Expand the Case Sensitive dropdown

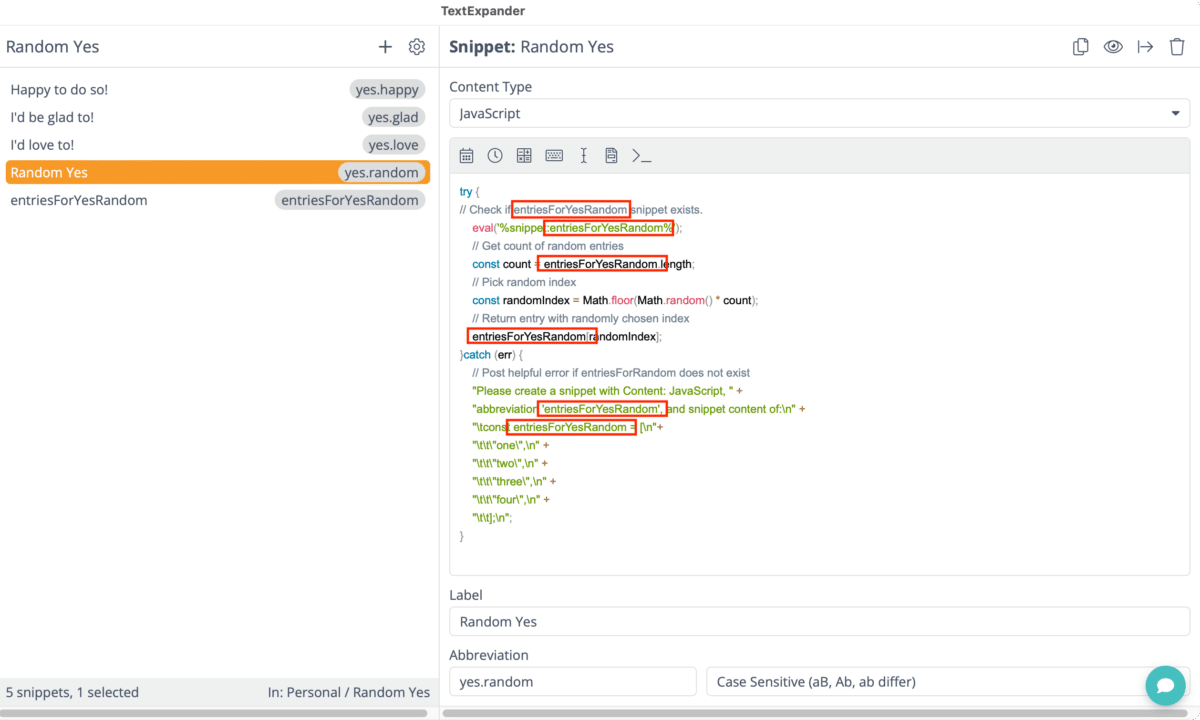click(x=948, y=682)
